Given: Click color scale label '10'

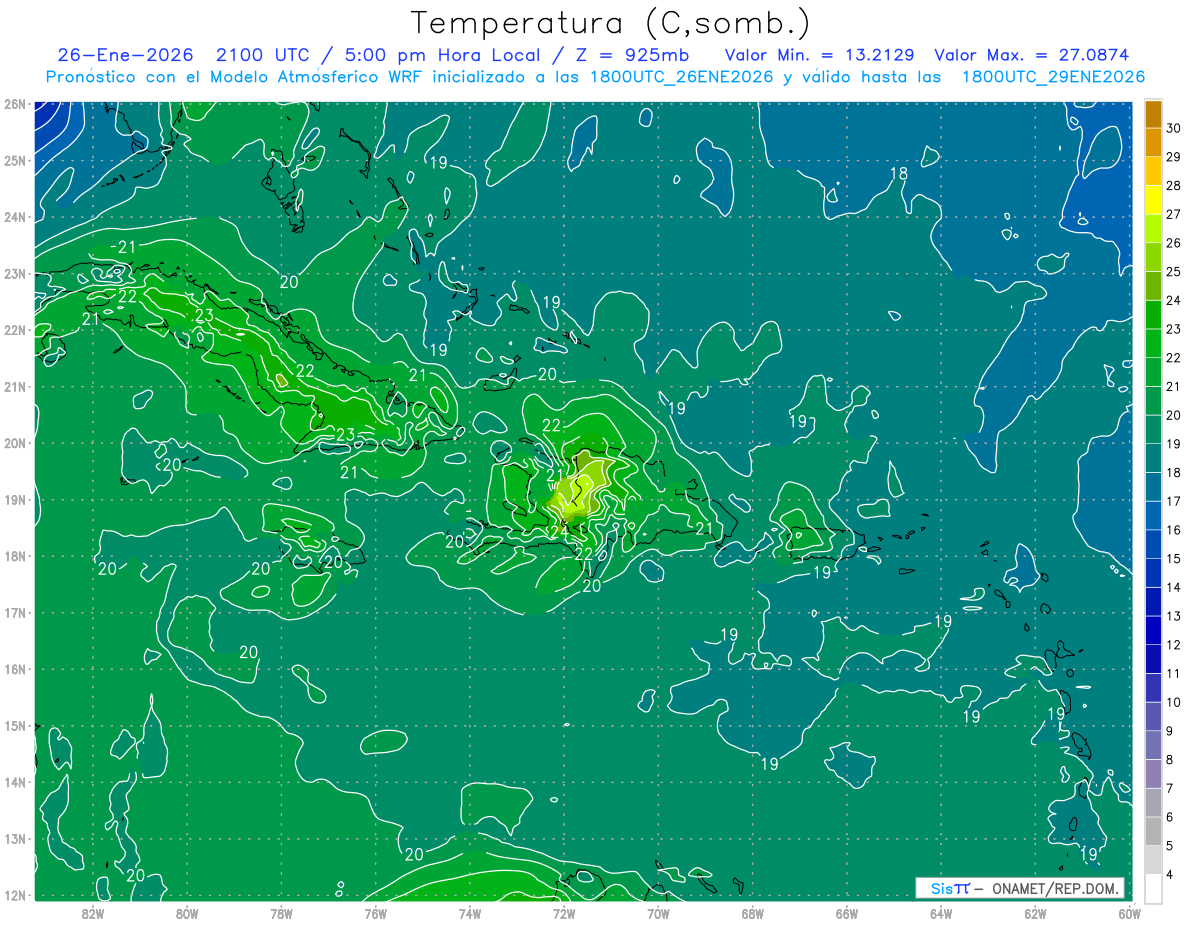Looking at the screenshot, I should (x=1174, y=702).
